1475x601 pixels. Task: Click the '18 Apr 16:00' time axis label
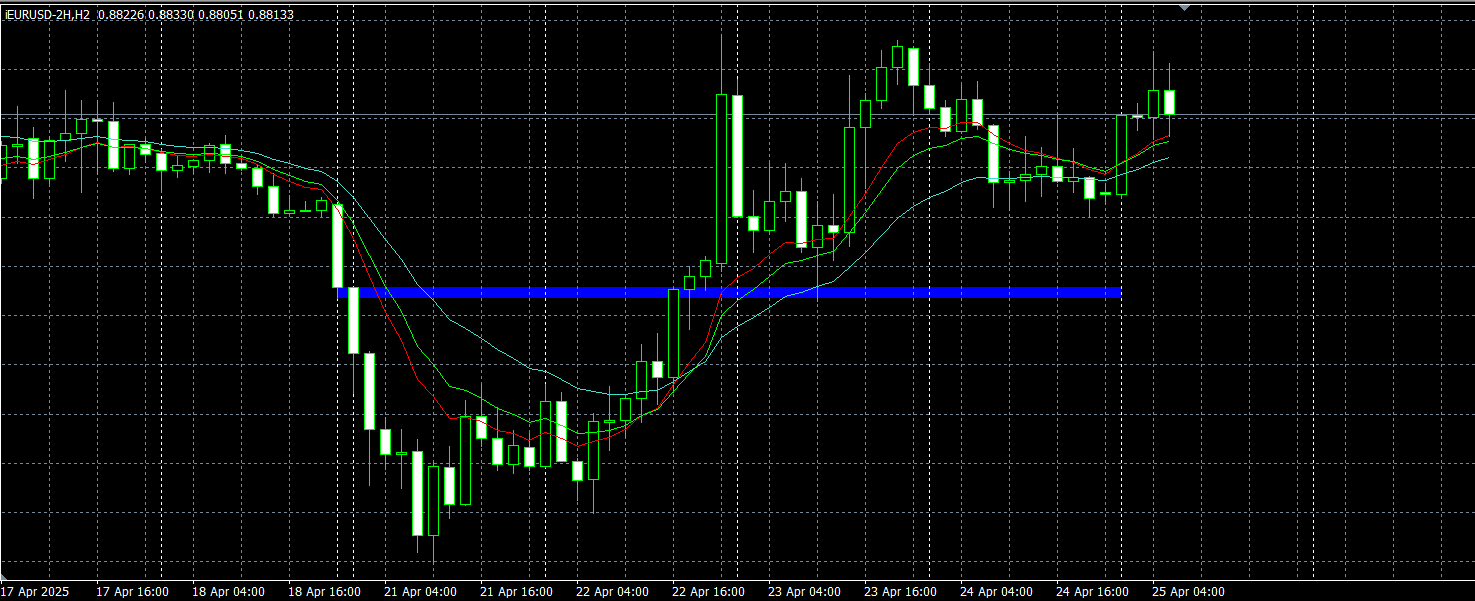(324, 592)
